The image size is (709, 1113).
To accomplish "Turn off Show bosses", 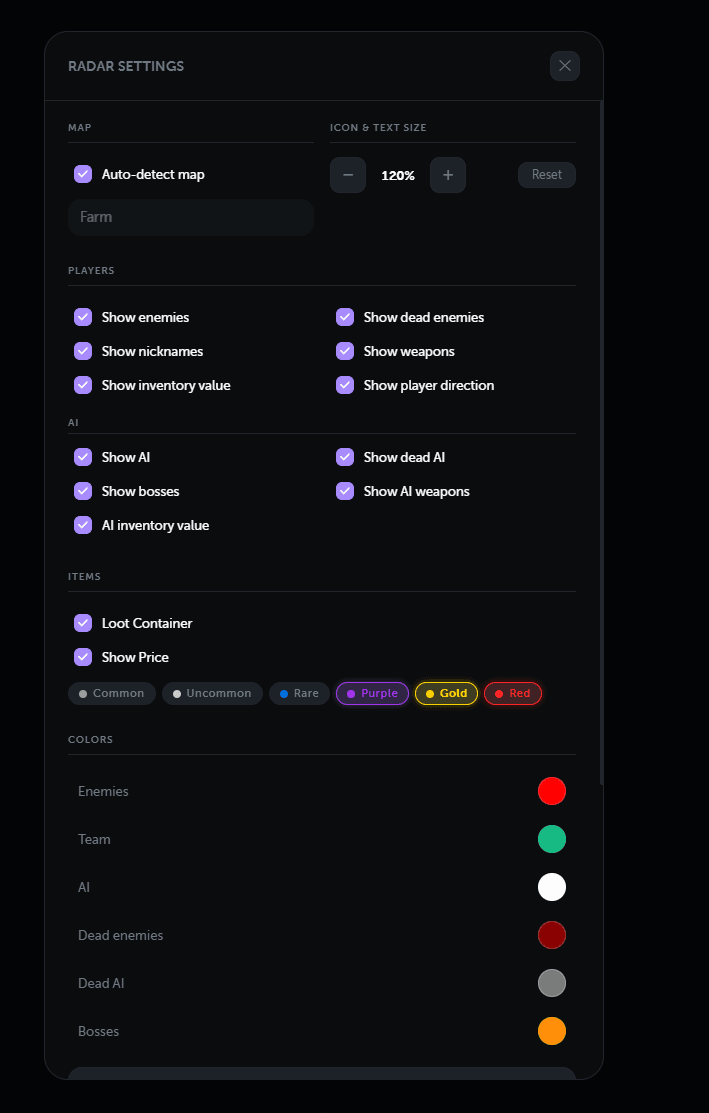I will point(83,491).
